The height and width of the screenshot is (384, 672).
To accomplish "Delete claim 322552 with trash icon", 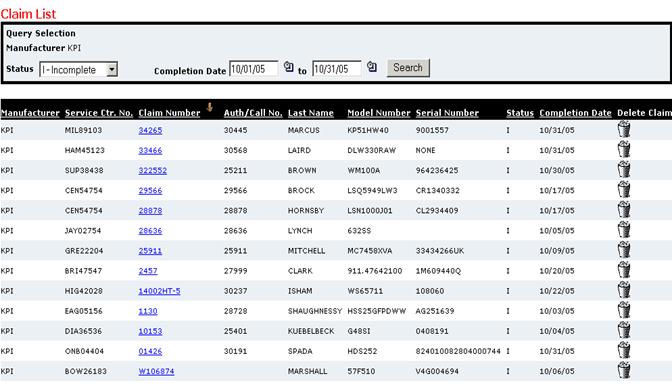I will [624, 169].
